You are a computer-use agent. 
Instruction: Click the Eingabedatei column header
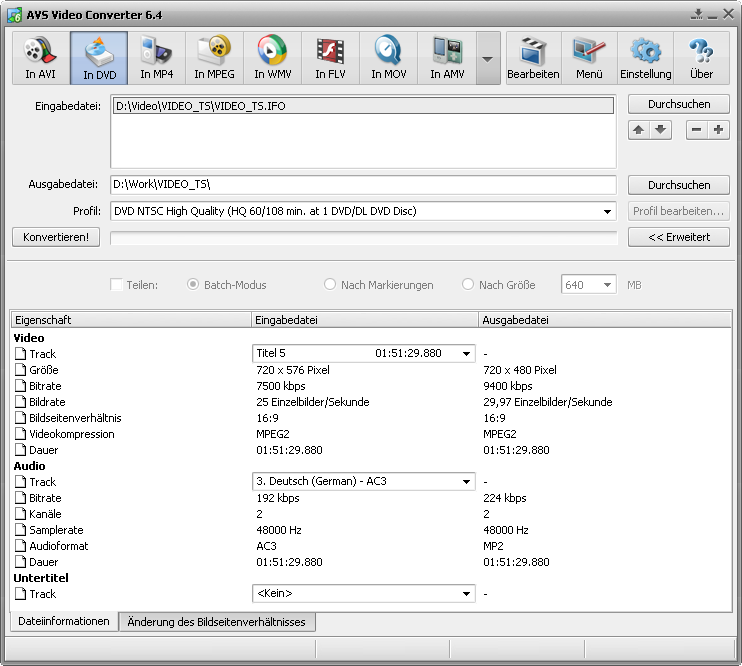(365, 320)
